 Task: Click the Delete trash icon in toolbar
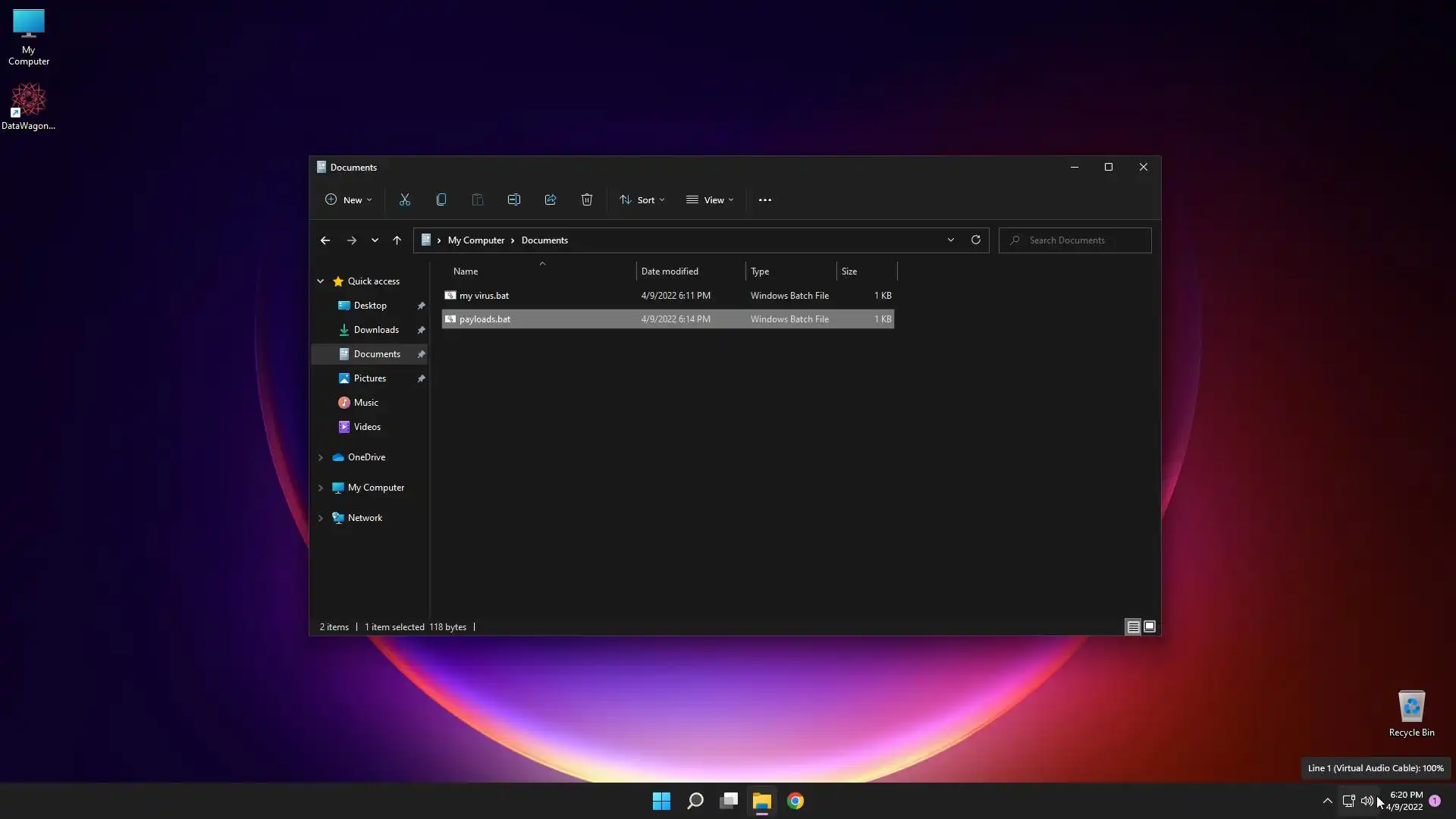pyautogui.click(x=586, y=199)
